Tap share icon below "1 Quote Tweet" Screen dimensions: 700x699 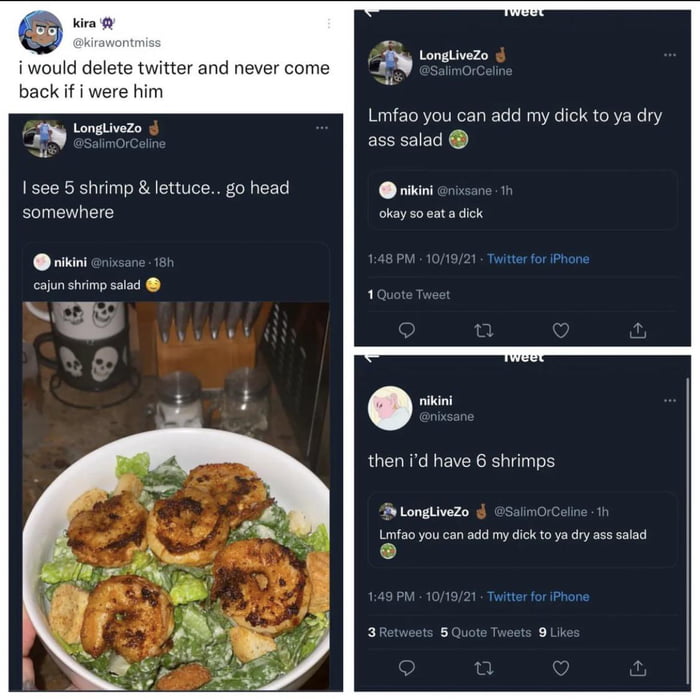637,329
